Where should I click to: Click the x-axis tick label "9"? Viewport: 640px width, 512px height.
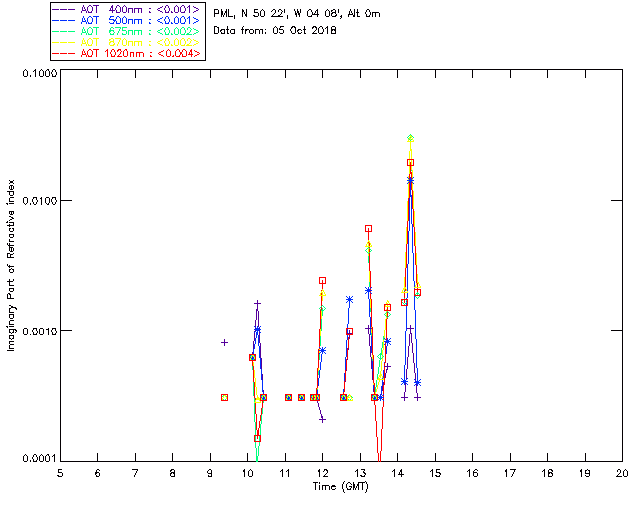[x=210, y=474]
